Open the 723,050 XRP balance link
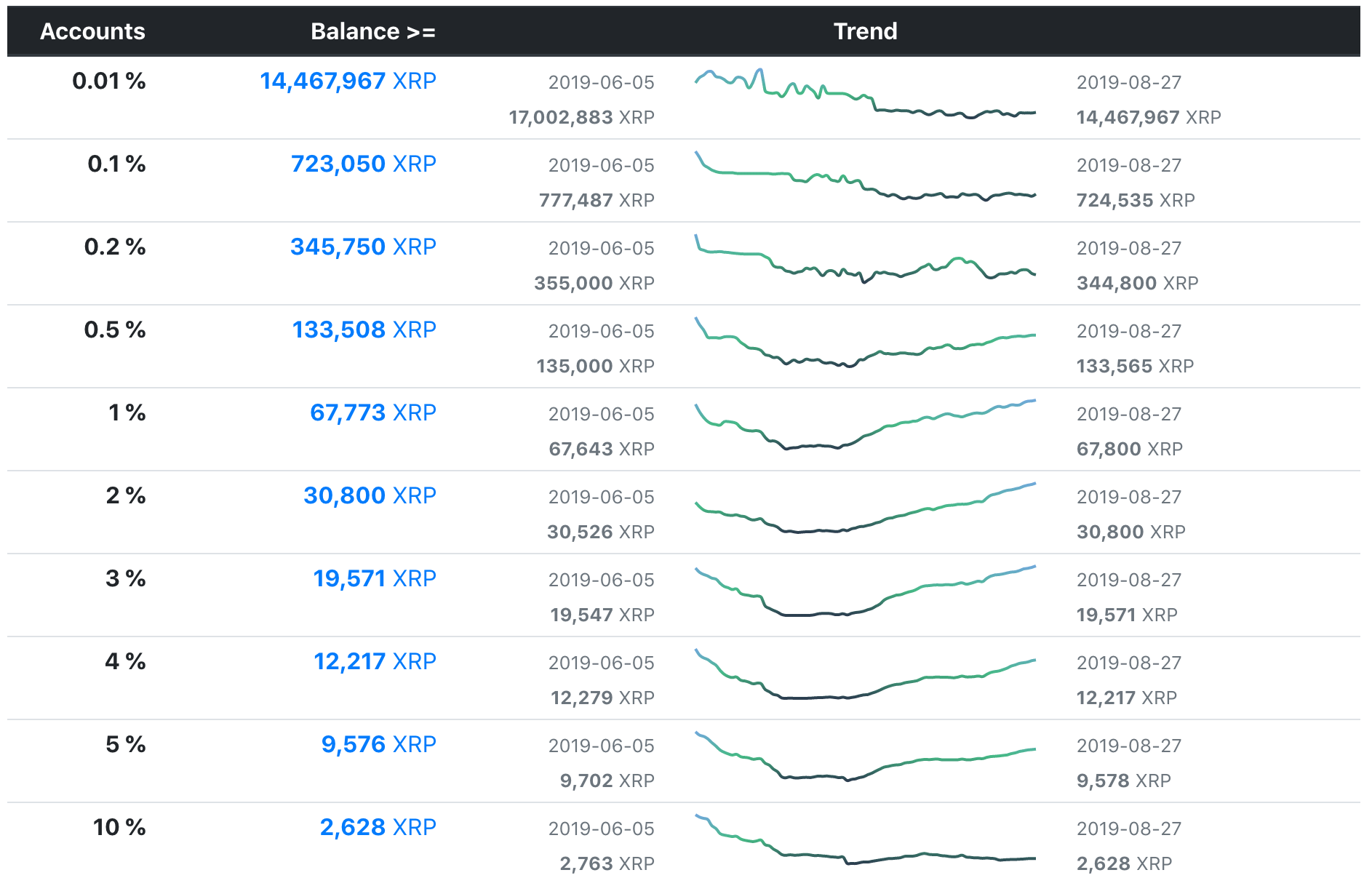Viewport: 1372px width, 886px height. [362, 164]
